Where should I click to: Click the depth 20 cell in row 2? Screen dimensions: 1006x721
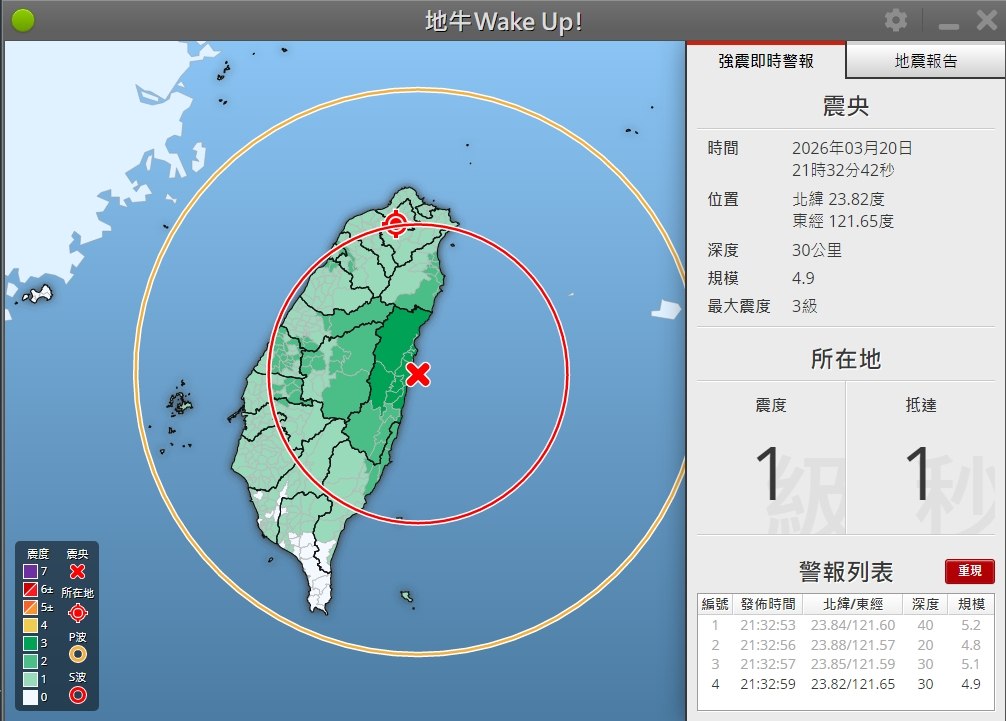coord(925,645)
